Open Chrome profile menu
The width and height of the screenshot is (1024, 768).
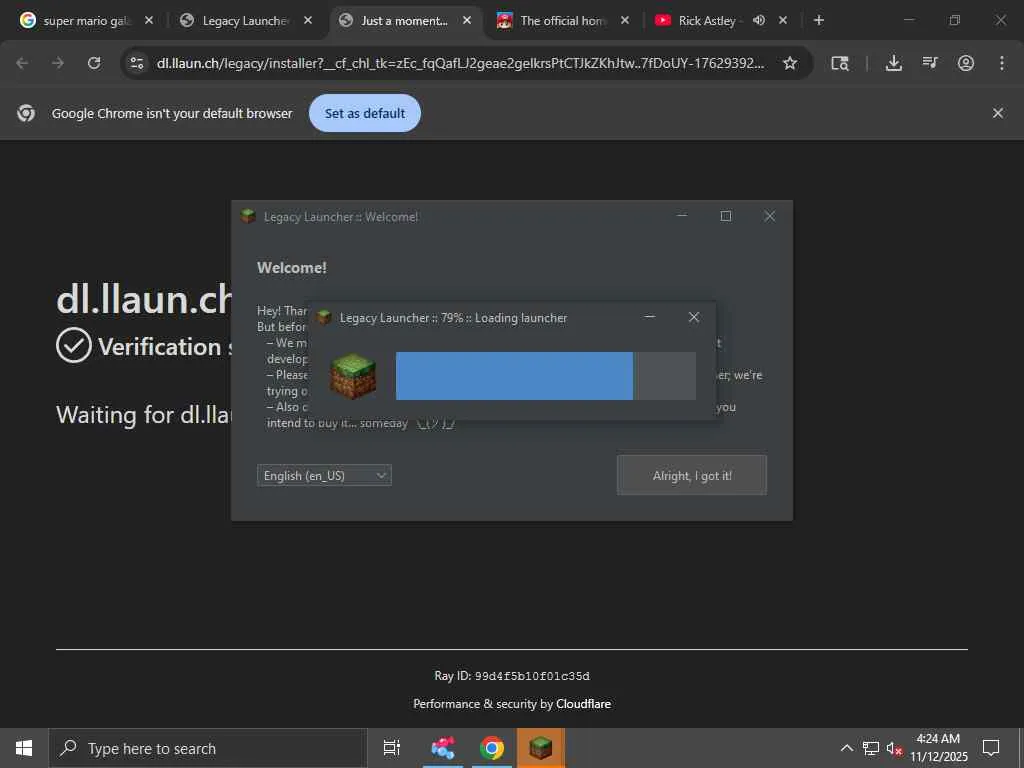(966, 63)
